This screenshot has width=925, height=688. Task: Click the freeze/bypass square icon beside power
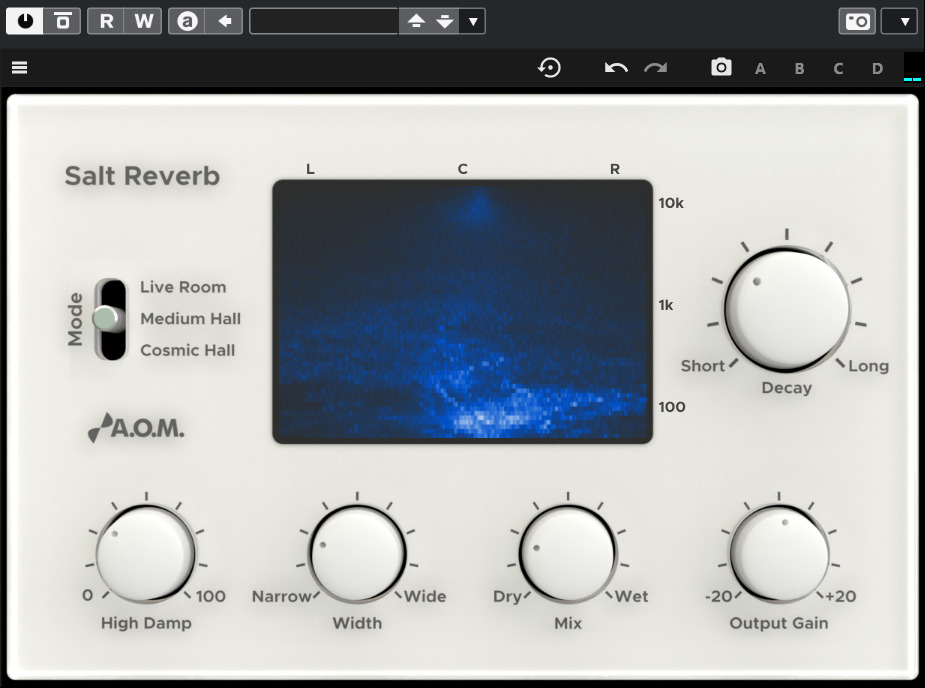pyautogui.click(x=62, y=21)
